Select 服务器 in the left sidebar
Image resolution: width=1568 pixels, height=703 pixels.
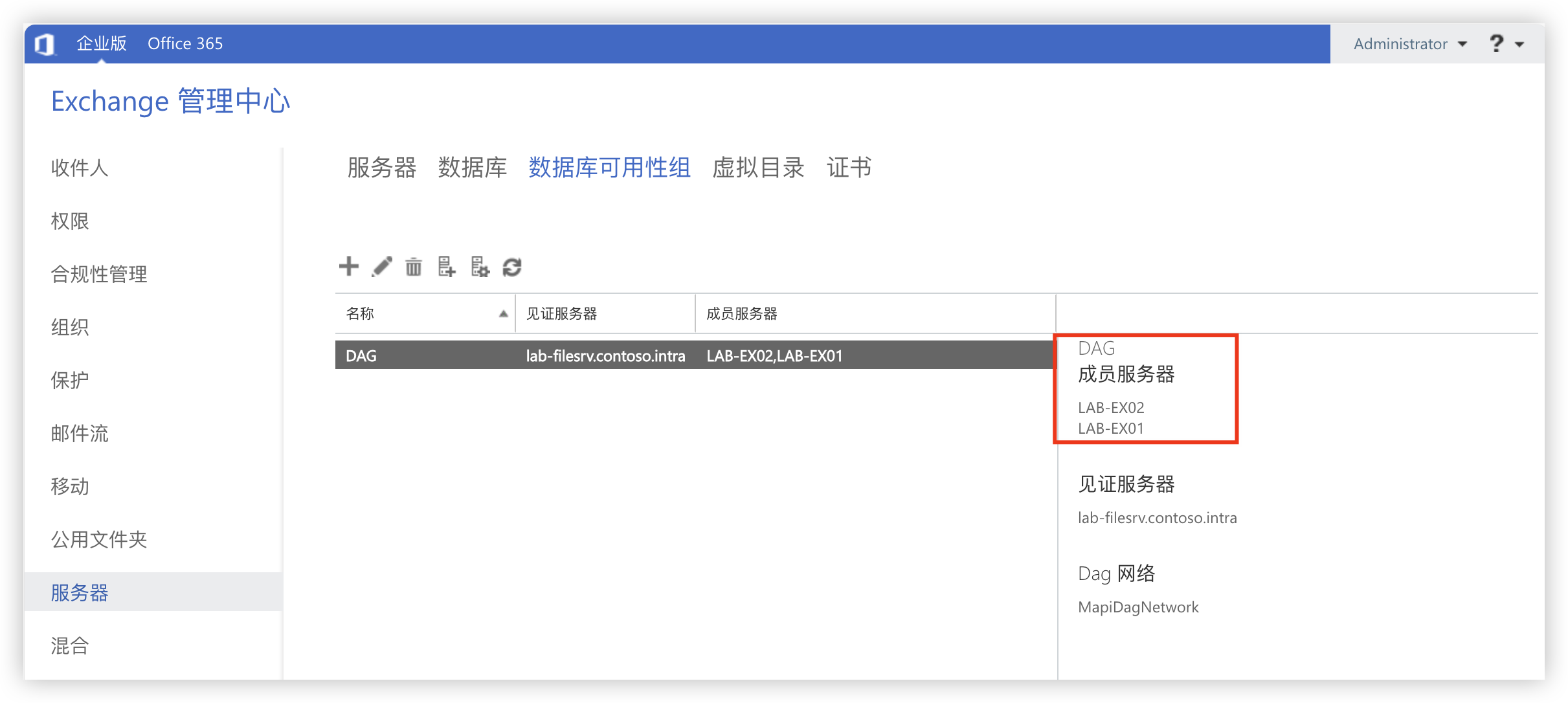point(153,592)
